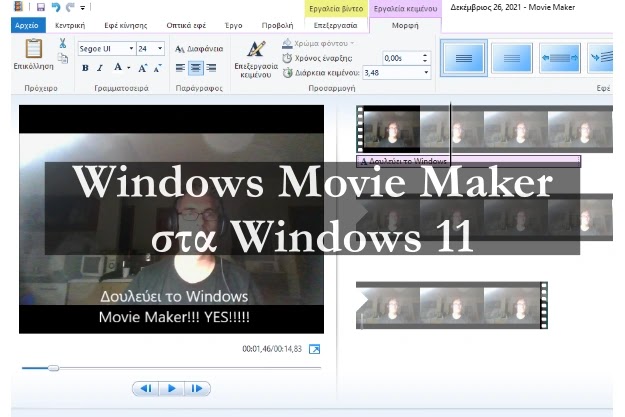Viewport: 625px width, 417px height.
Task: Increase font size with grow icon
Action: point(142,68)
